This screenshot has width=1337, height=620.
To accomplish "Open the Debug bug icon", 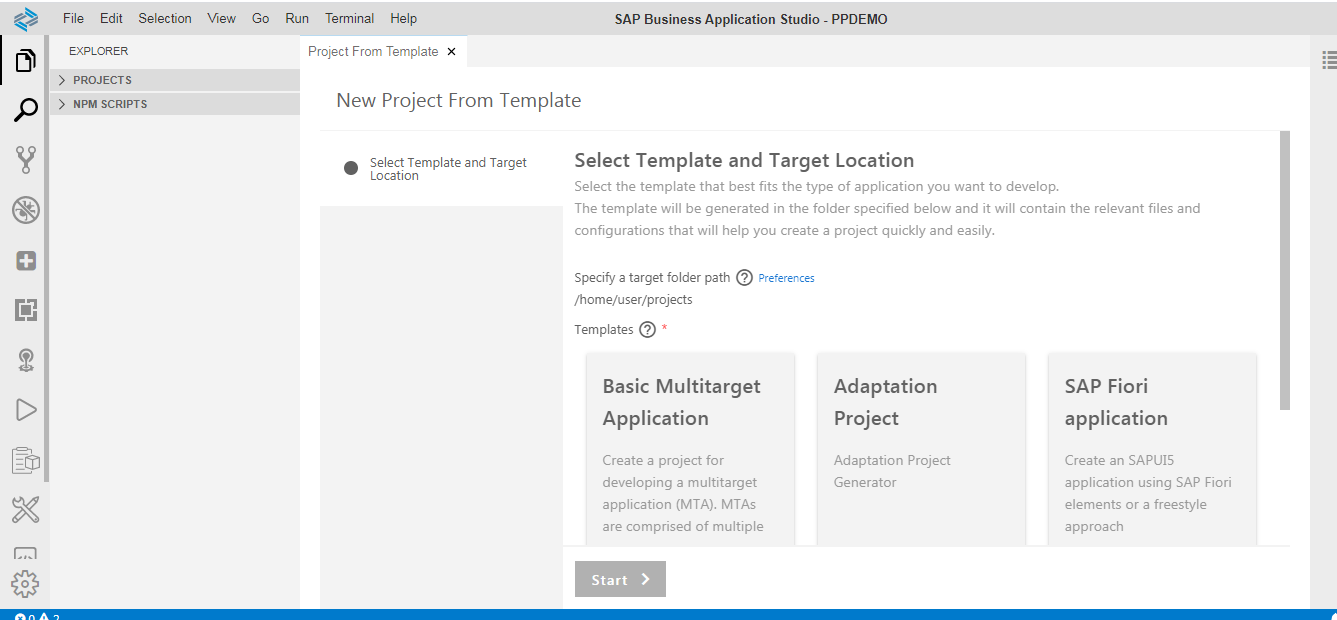I will [x=25, y=210].
